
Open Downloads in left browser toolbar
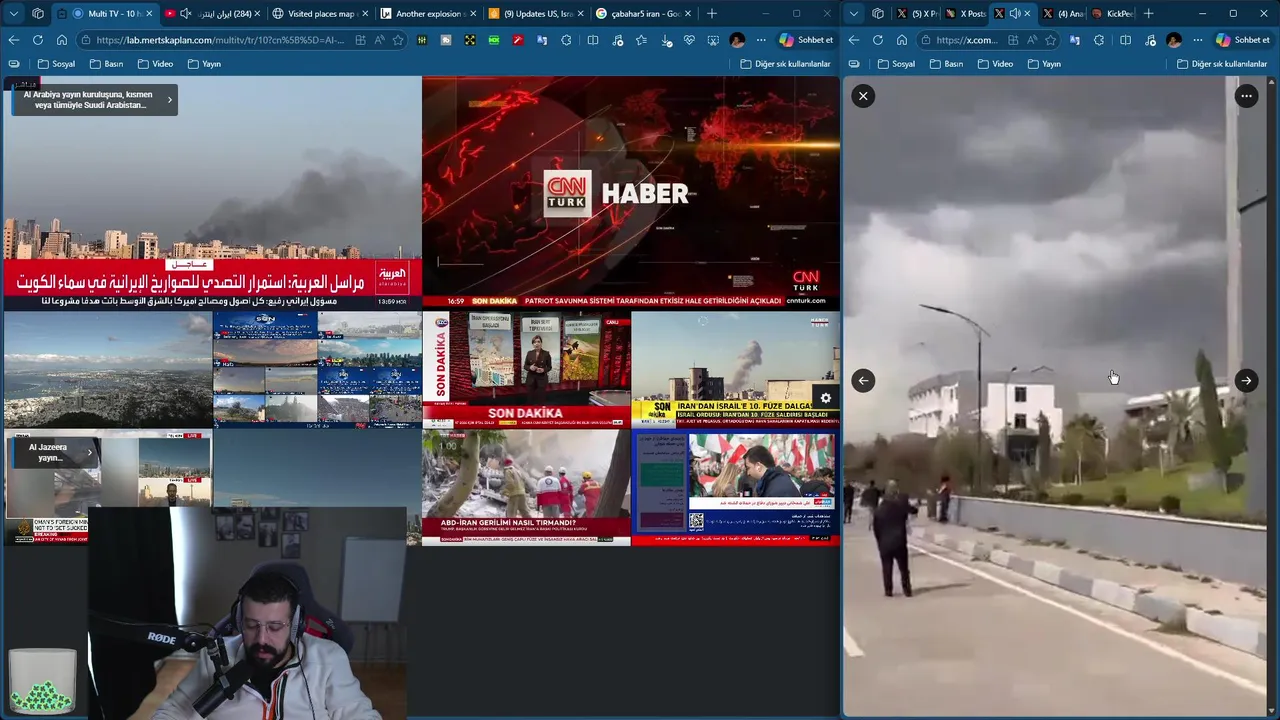tap(665, 40)
